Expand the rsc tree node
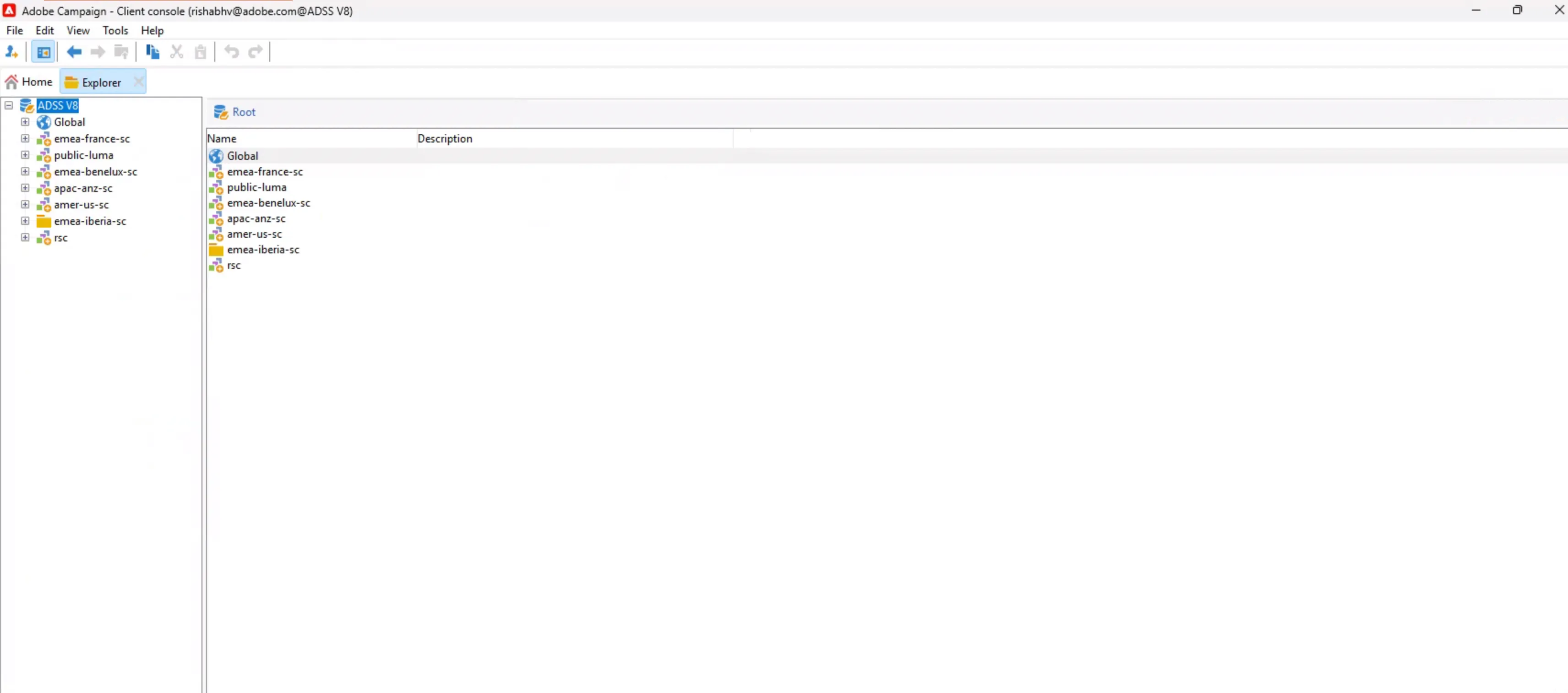The height and width of the screenshot is (693, 1568). (25, 237)
